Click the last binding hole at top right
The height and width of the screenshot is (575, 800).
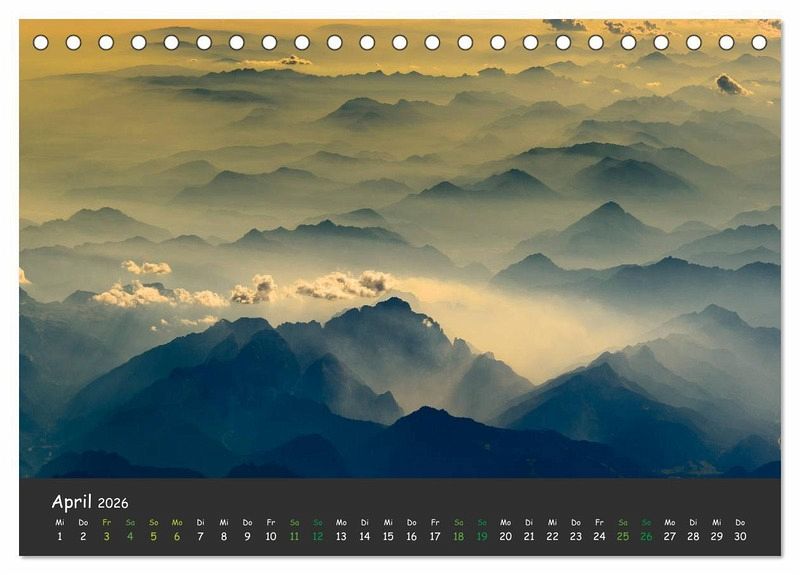click(x=759, y=42)
